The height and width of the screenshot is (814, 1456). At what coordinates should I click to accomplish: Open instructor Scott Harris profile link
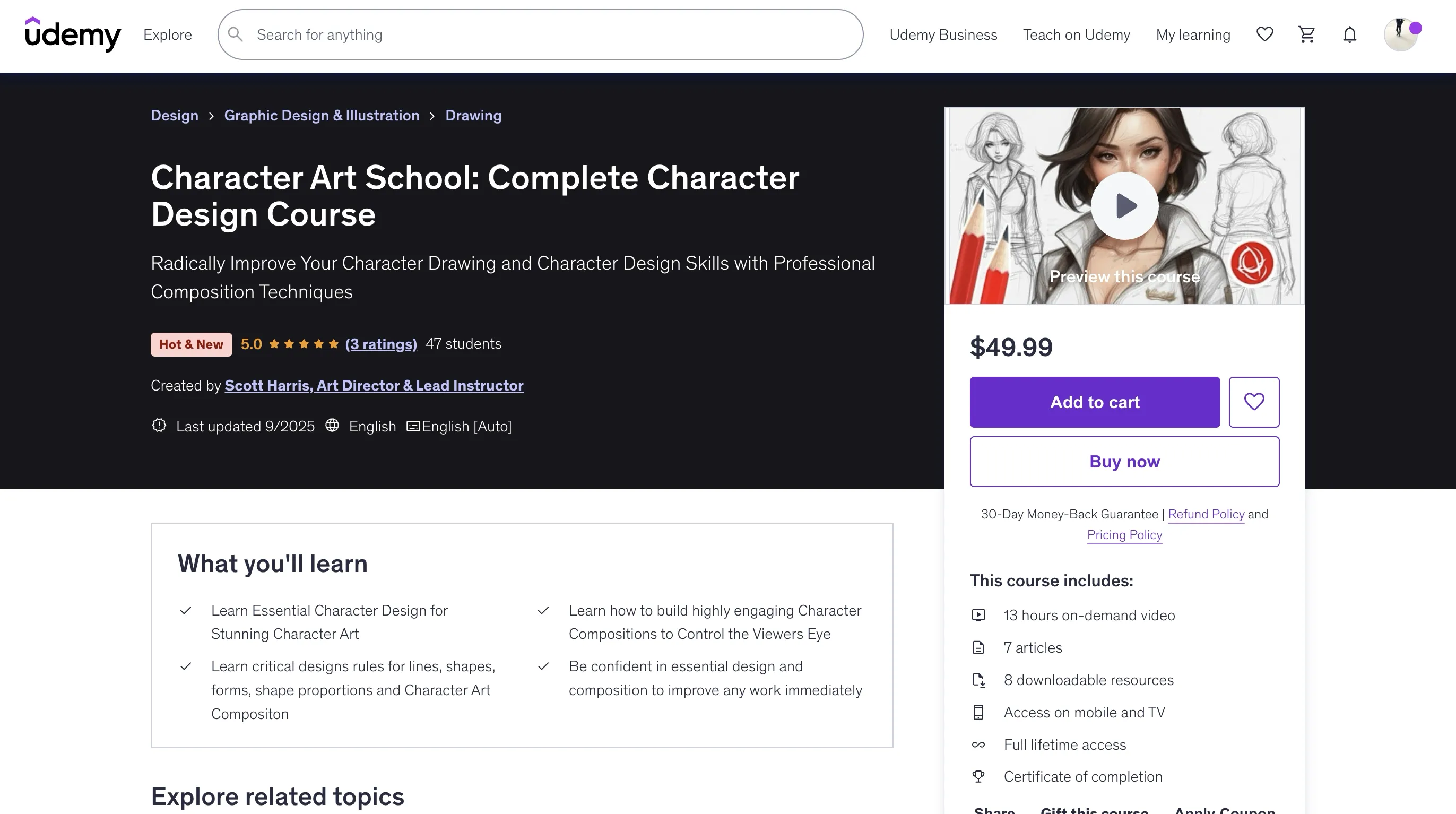374,386
